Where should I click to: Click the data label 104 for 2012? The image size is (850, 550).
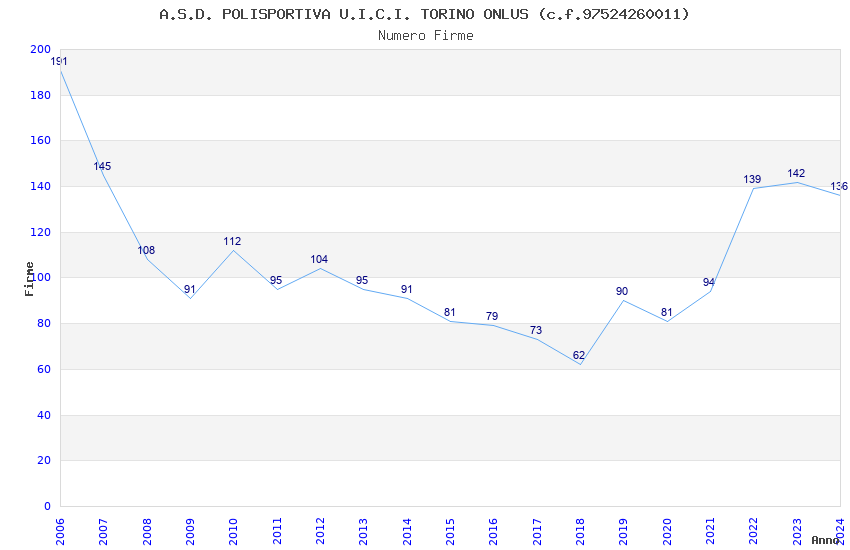319,260
